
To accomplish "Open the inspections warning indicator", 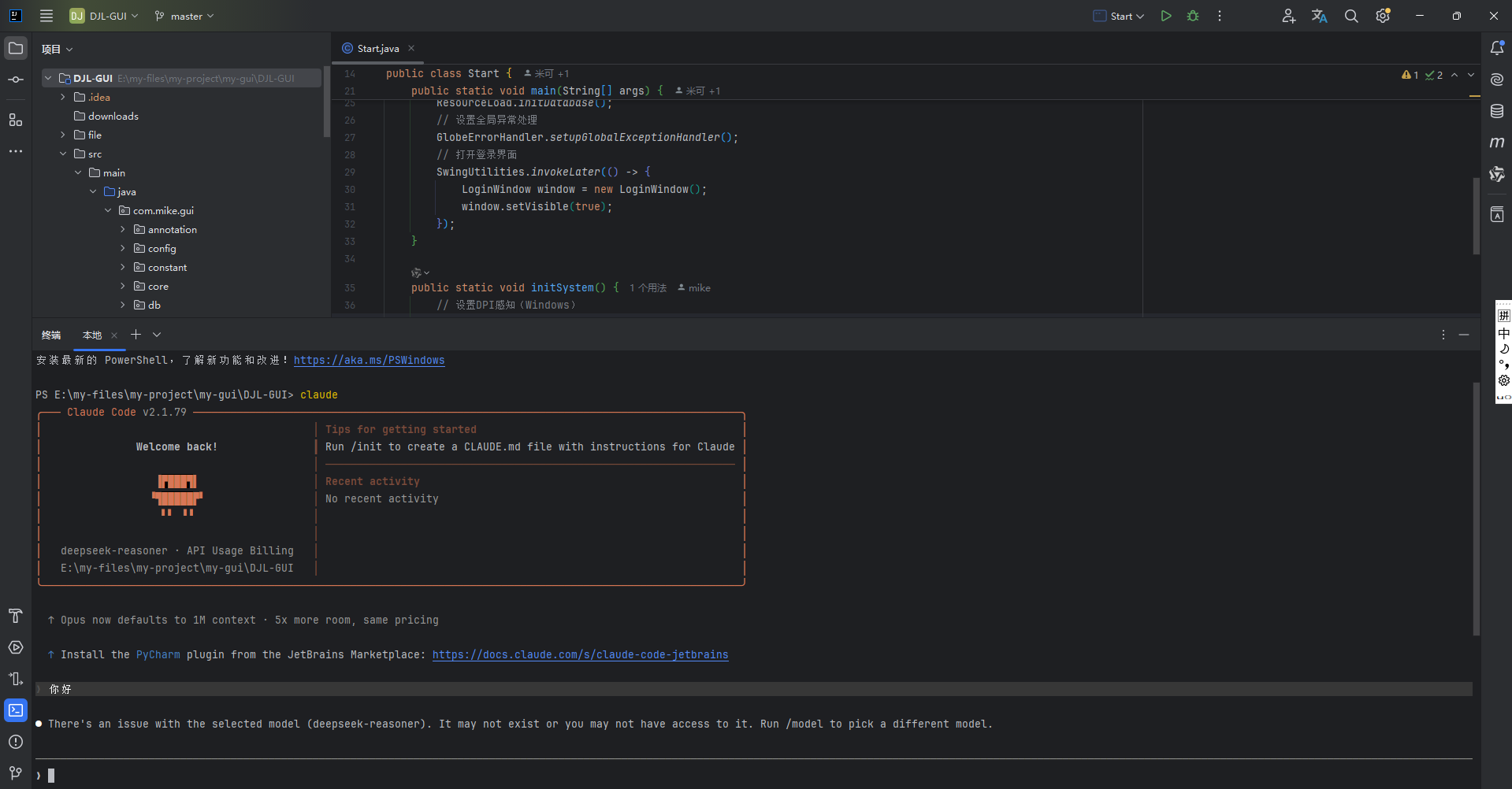I will [x=1410, y=75].
